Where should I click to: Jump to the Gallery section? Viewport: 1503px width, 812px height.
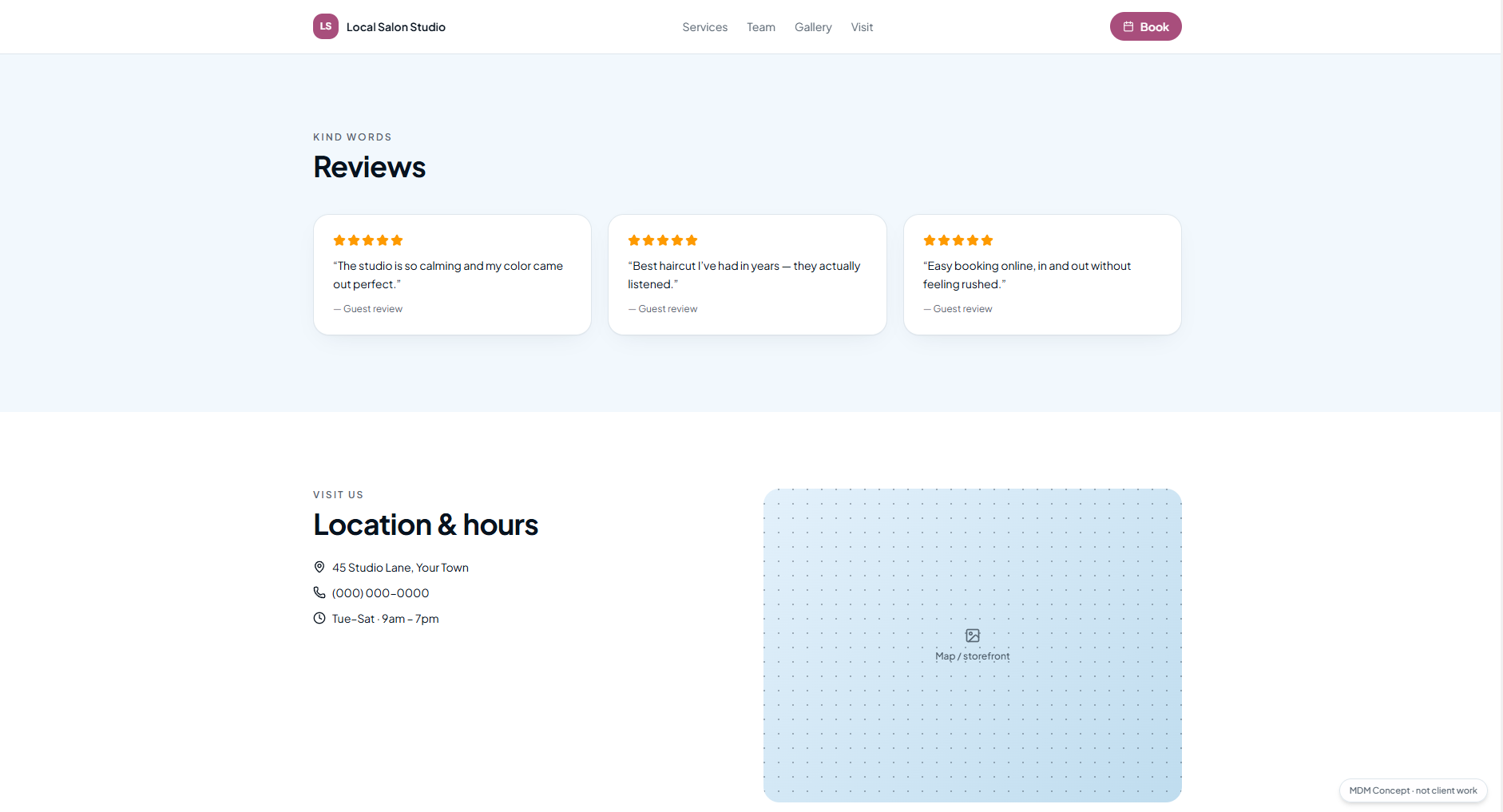[x=813, y=27]
